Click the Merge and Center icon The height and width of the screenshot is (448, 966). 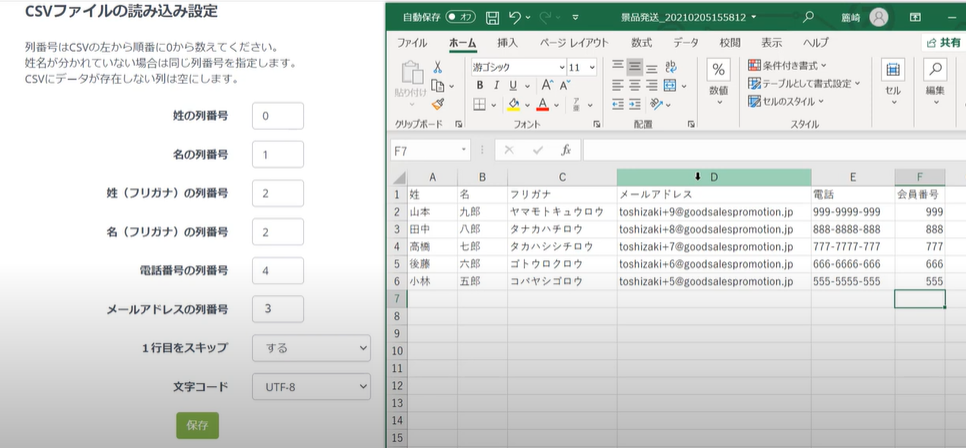pyautogui.click(x=670, y=86)
